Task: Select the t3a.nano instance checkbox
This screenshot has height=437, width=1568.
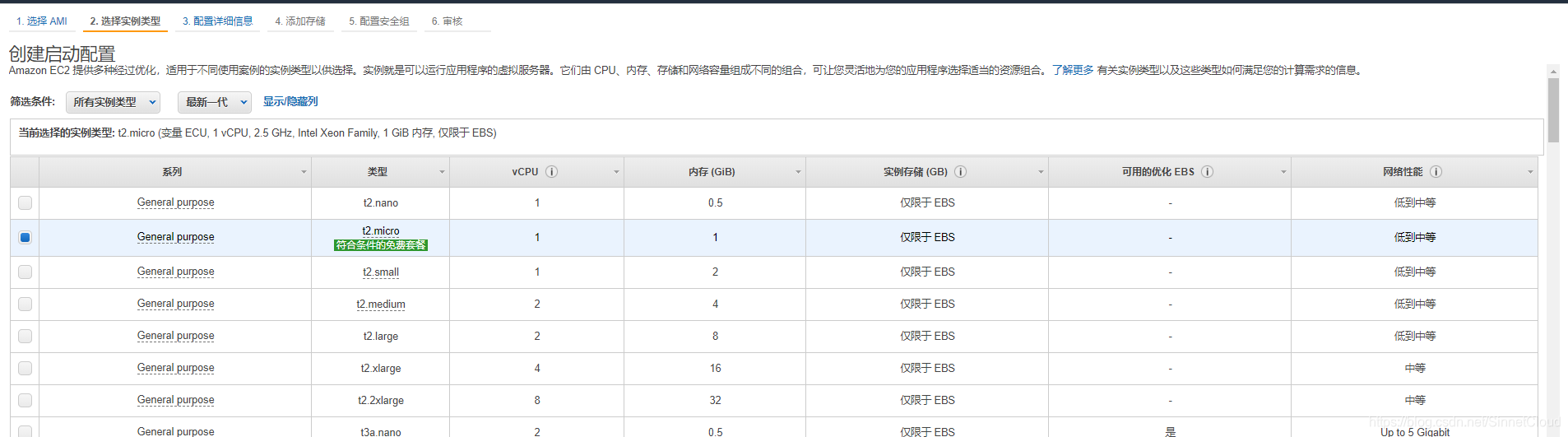Action: coord(25,430)
